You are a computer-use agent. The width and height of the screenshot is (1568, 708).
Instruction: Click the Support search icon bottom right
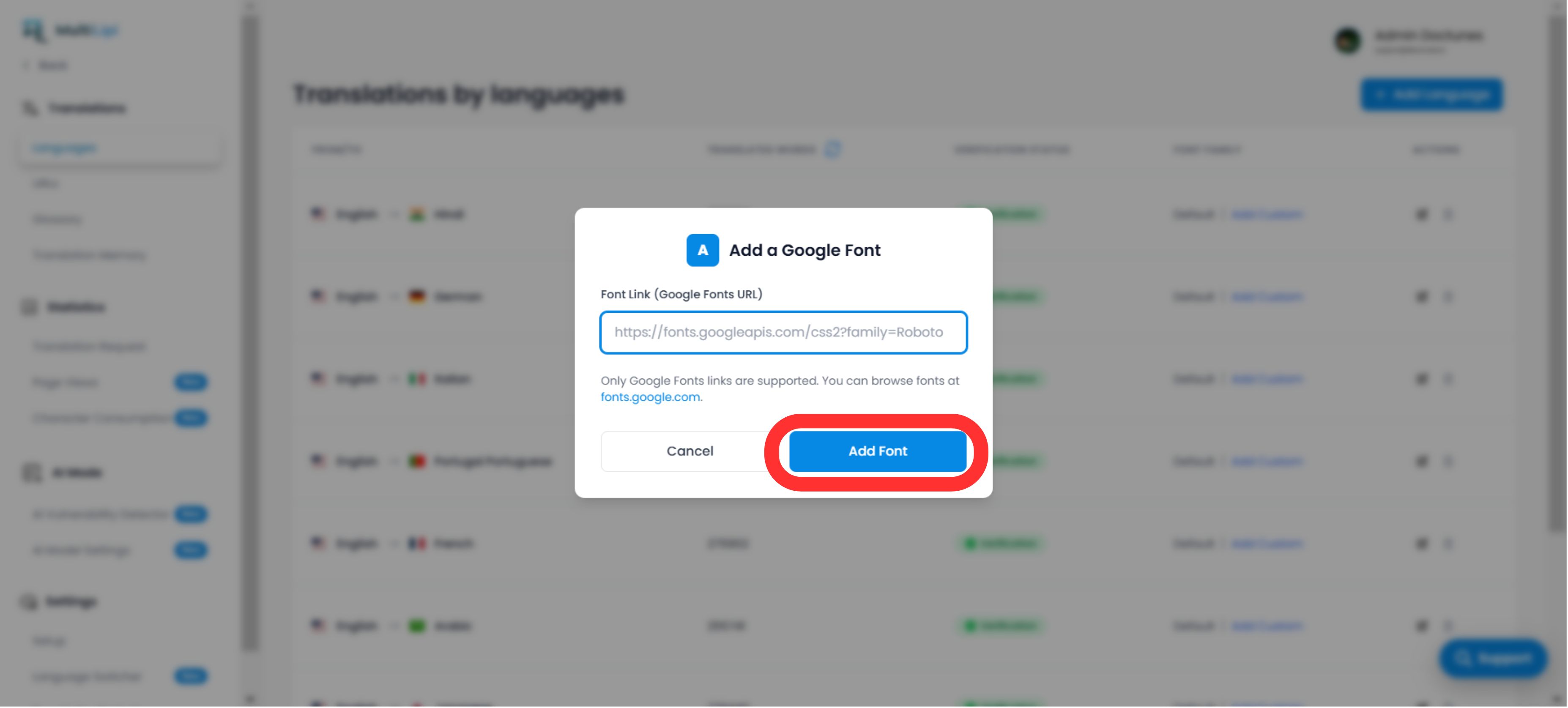[x=1463, y=658]
